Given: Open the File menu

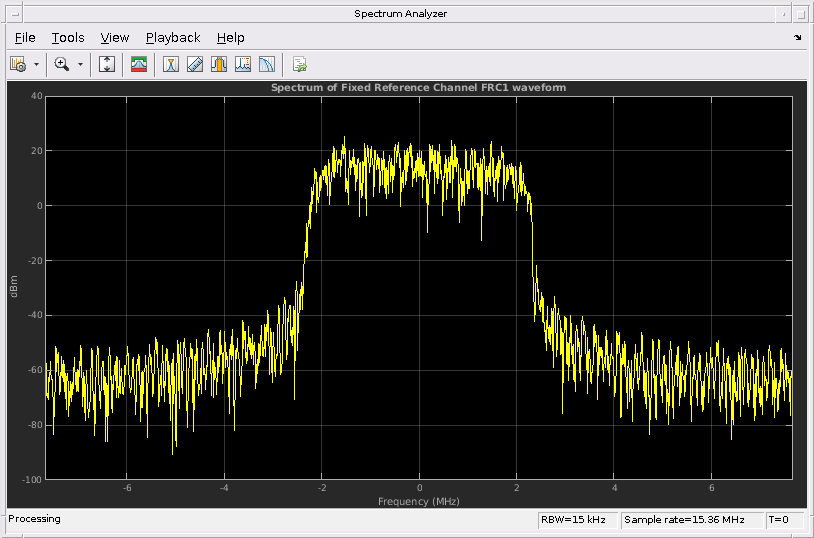Looking at the screenshot, I should (25, 38).
